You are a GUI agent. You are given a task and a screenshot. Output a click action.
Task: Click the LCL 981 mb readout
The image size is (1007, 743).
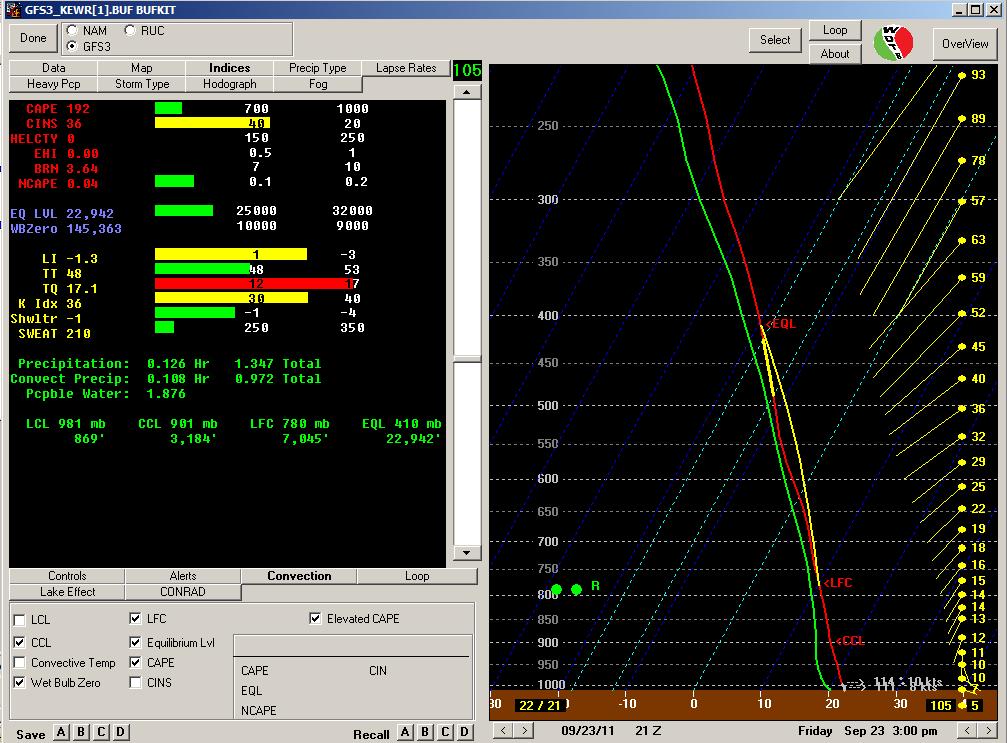(66, 424)
